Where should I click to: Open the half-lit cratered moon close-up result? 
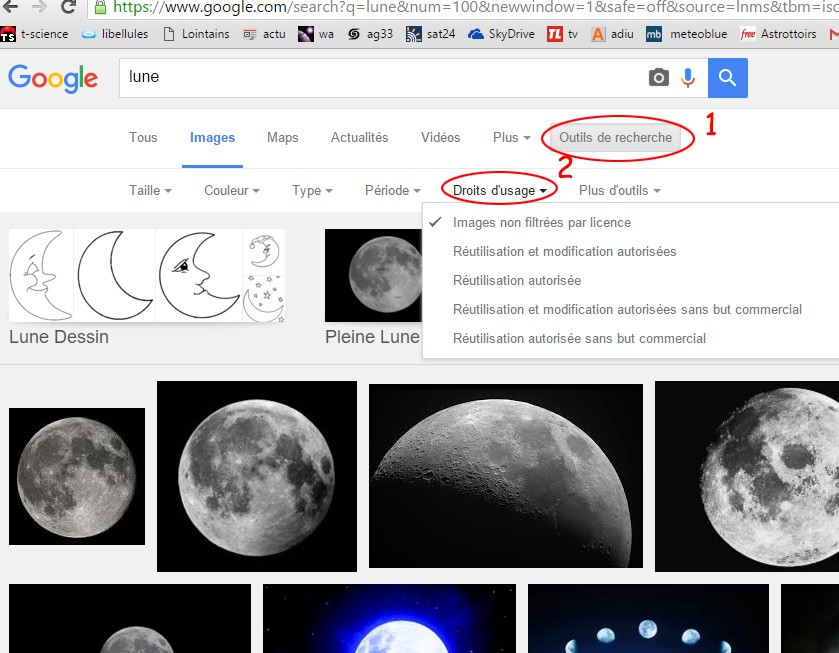506,475
